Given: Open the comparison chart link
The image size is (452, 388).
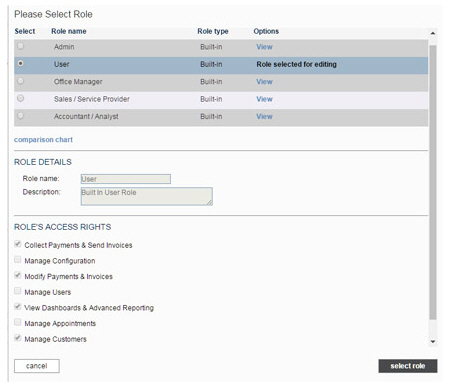Looking at the screenshot, I should [43, 140].
